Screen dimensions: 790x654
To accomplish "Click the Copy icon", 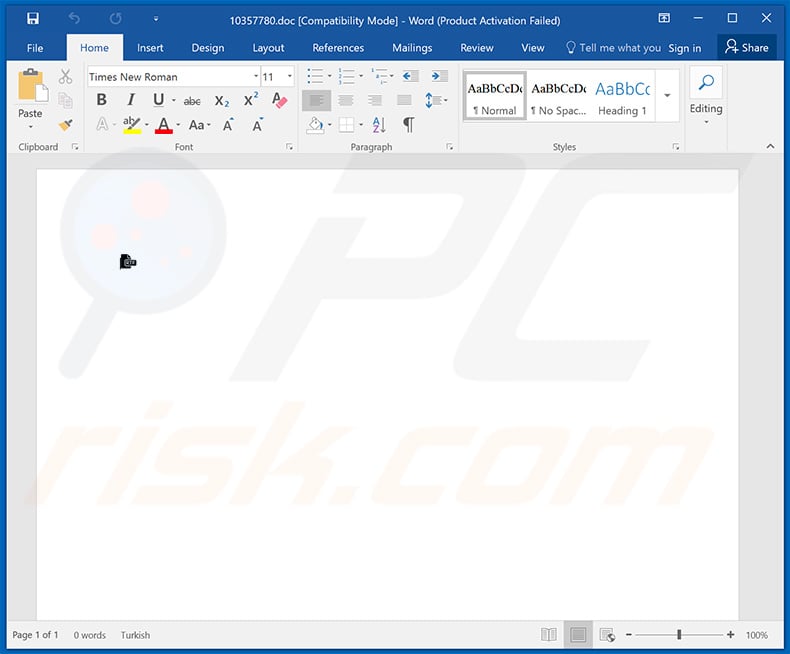I will pos(65,100).
